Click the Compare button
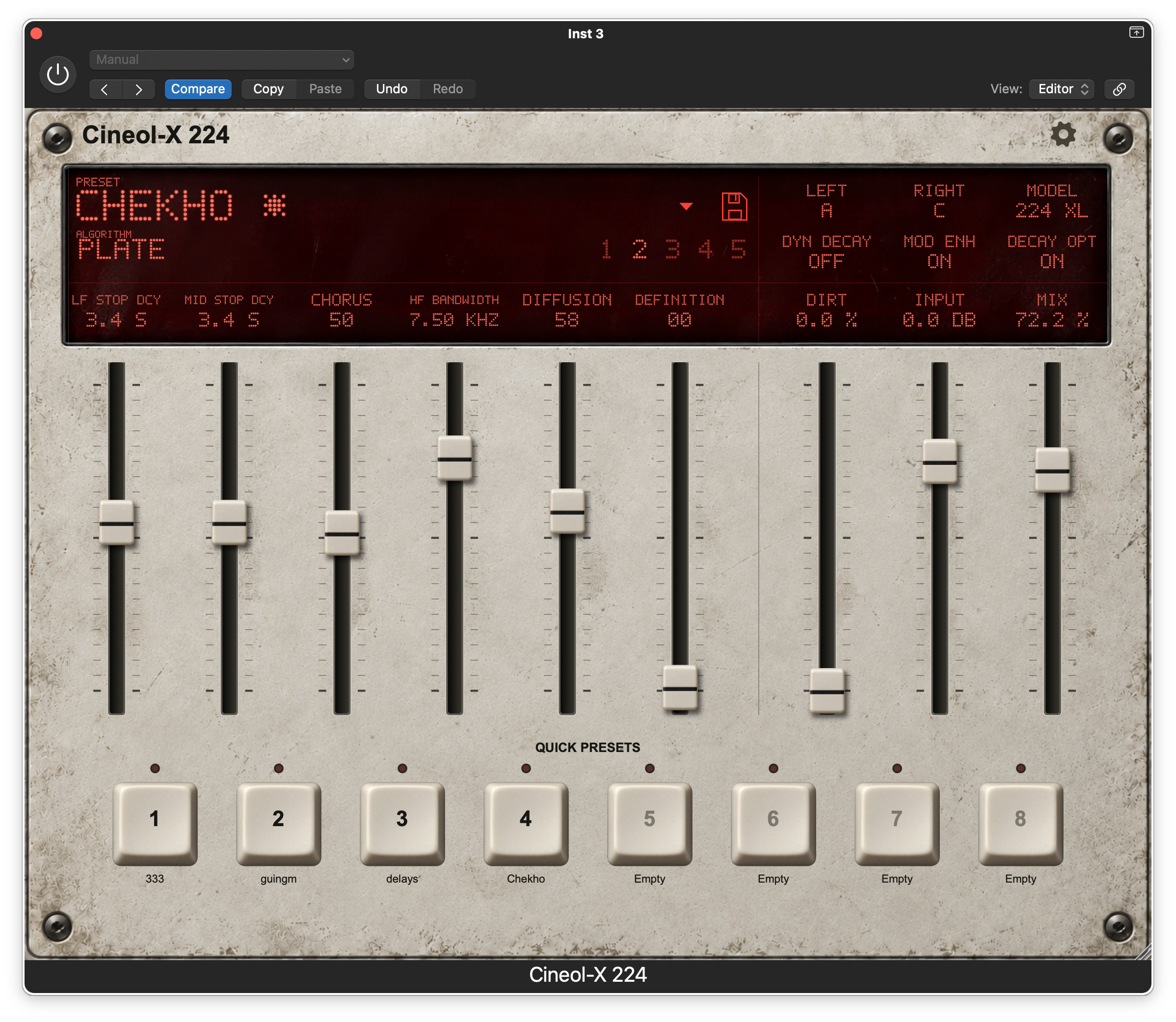 (198, 89)
